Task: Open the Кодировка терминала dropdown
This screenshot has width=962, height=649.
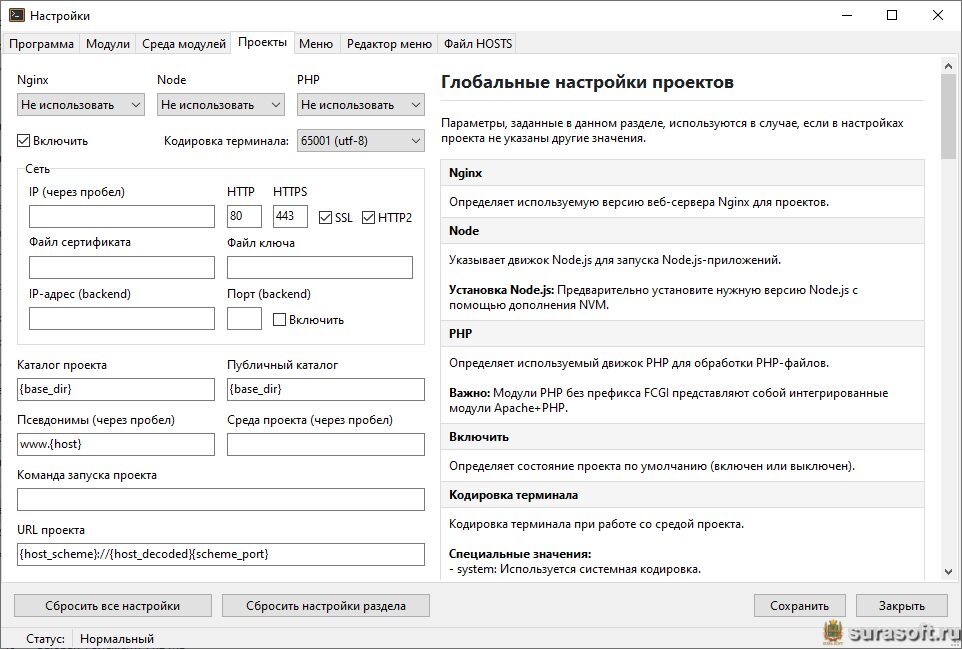Action: click(x=360, y=141)
